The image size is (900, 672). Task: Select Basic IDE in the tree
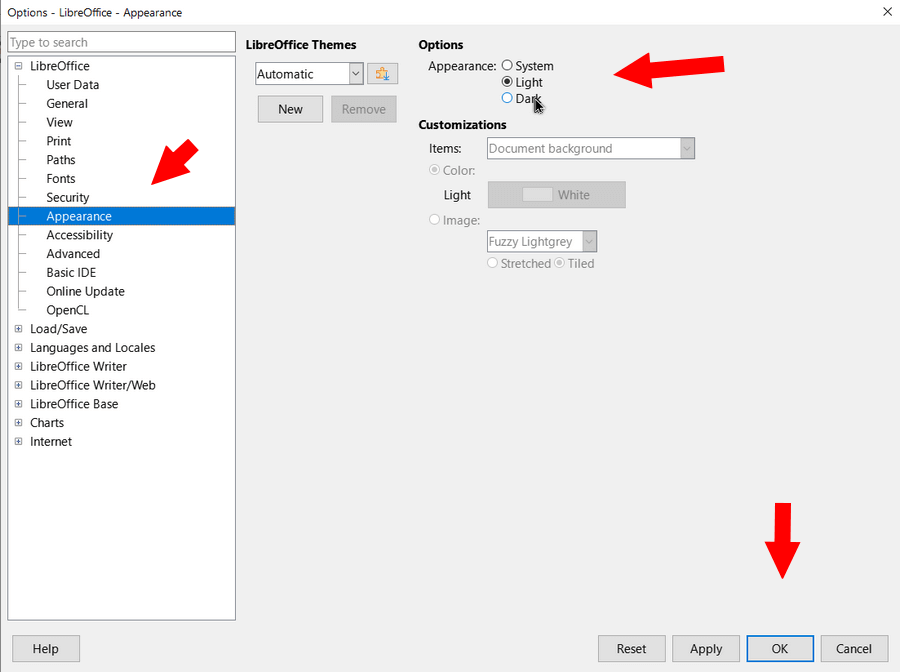pyautogui.click(x=71, y=273)
